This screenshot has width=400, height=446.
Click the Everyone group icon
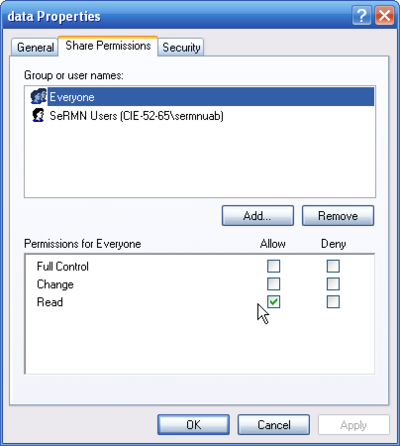38,97
